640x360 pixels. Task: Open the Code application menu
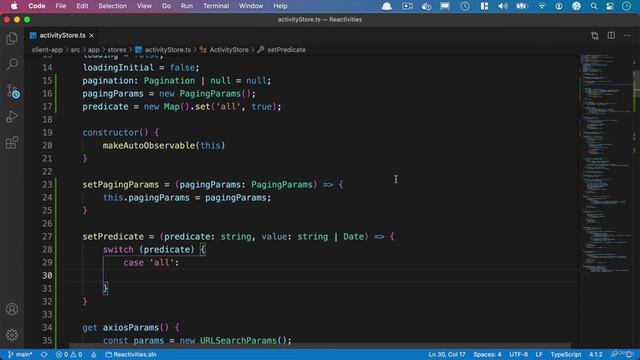click(x=37, y=6)
